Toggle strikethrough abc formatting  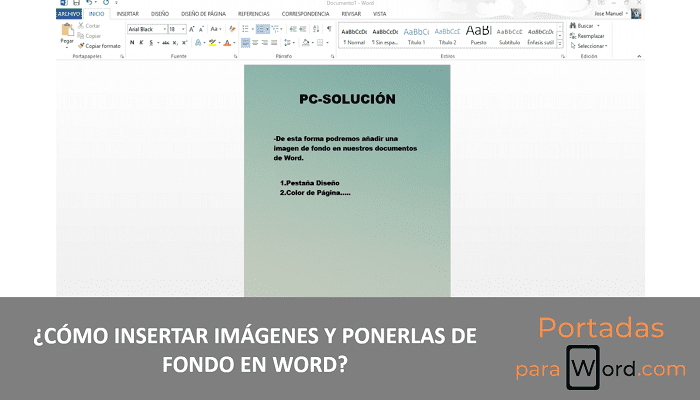click(x=166, y=43)
